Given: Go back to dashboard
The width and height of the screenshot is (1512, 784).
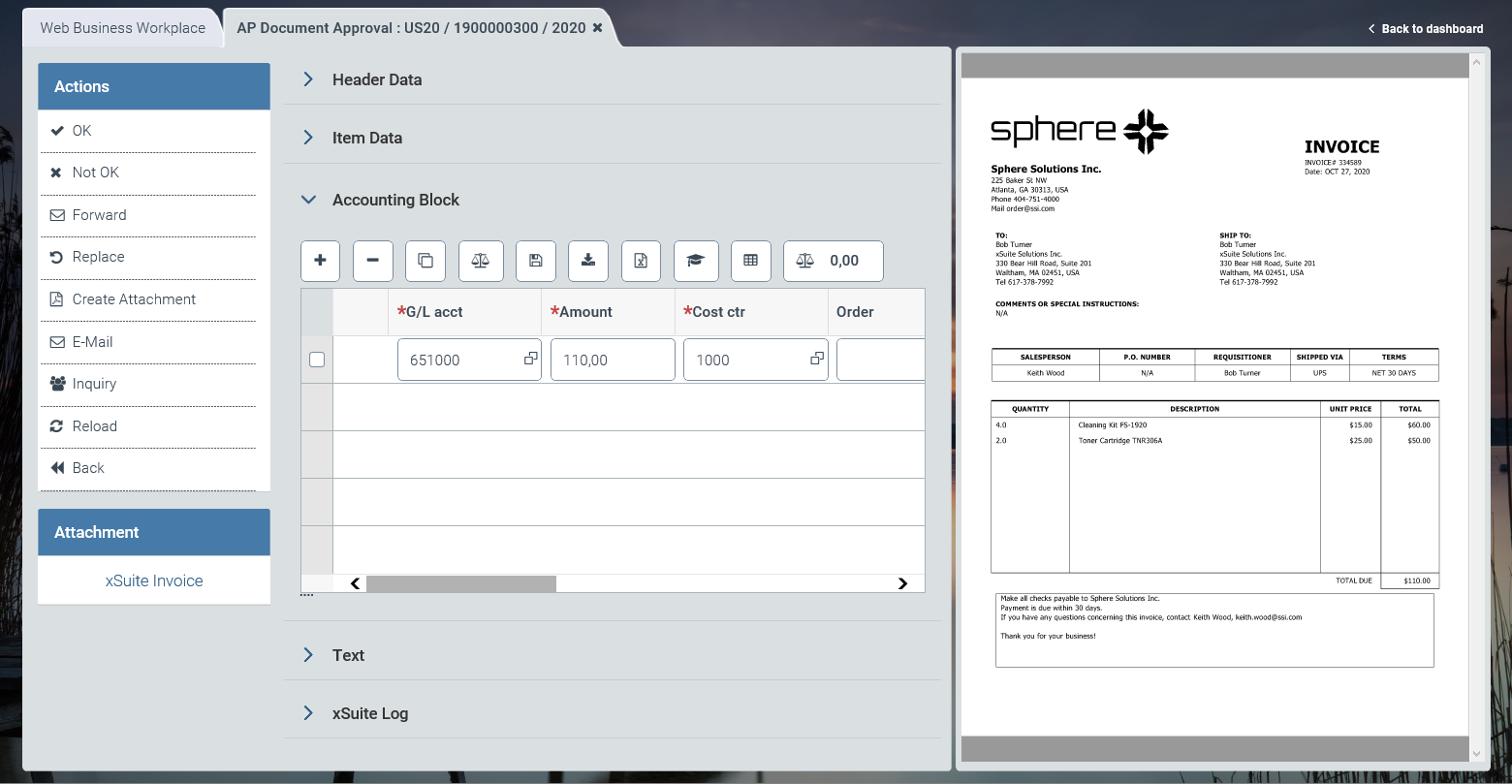Looking at the screenshot, I should pyautogui.click(x=1425, y=28).
